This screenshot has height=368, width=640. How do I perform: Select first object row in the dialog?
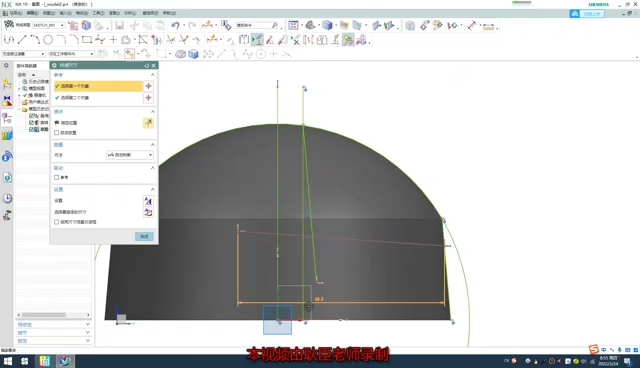(x=98, y=86)
